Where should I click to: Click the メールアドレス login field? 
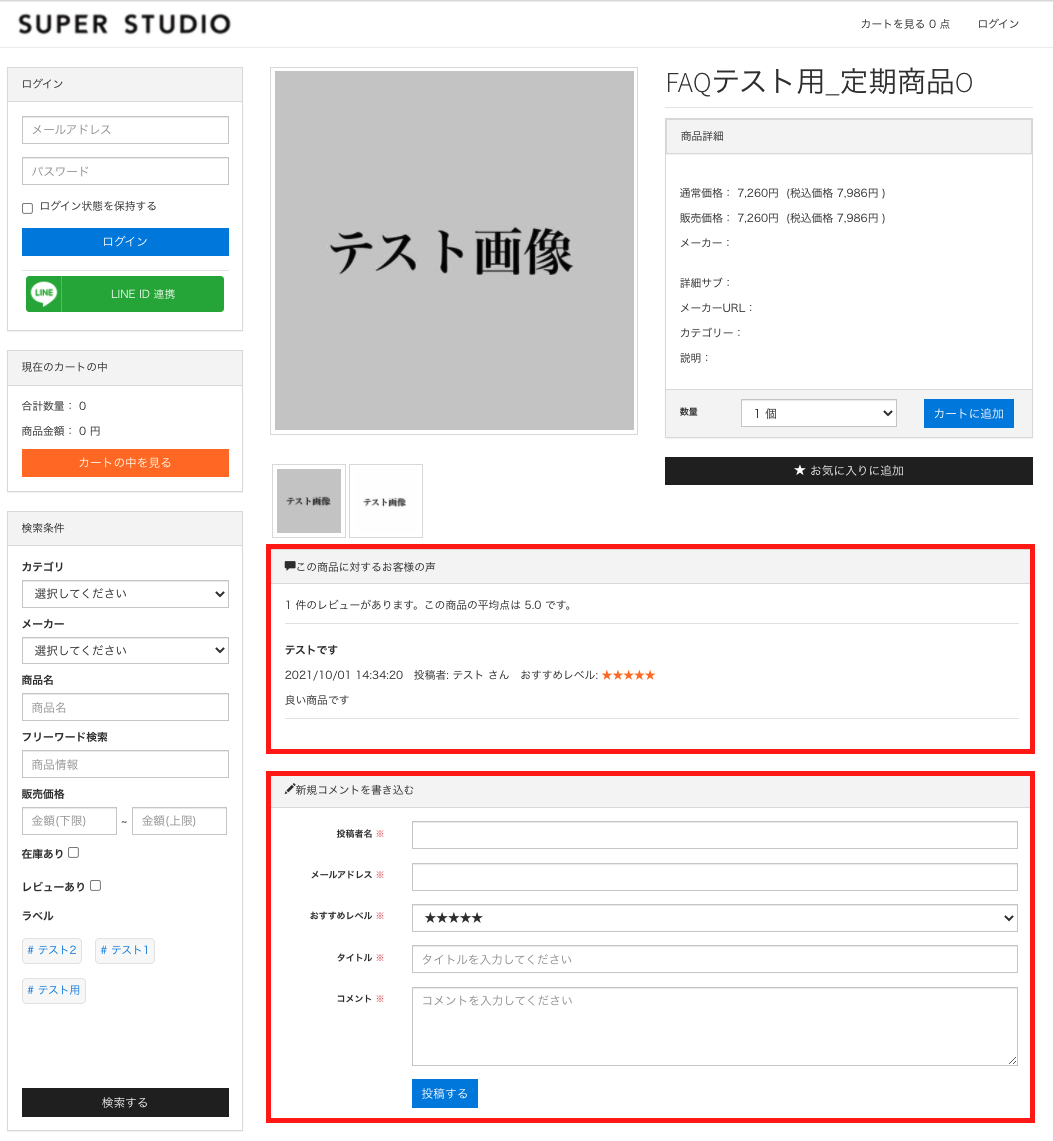point(125,130)
